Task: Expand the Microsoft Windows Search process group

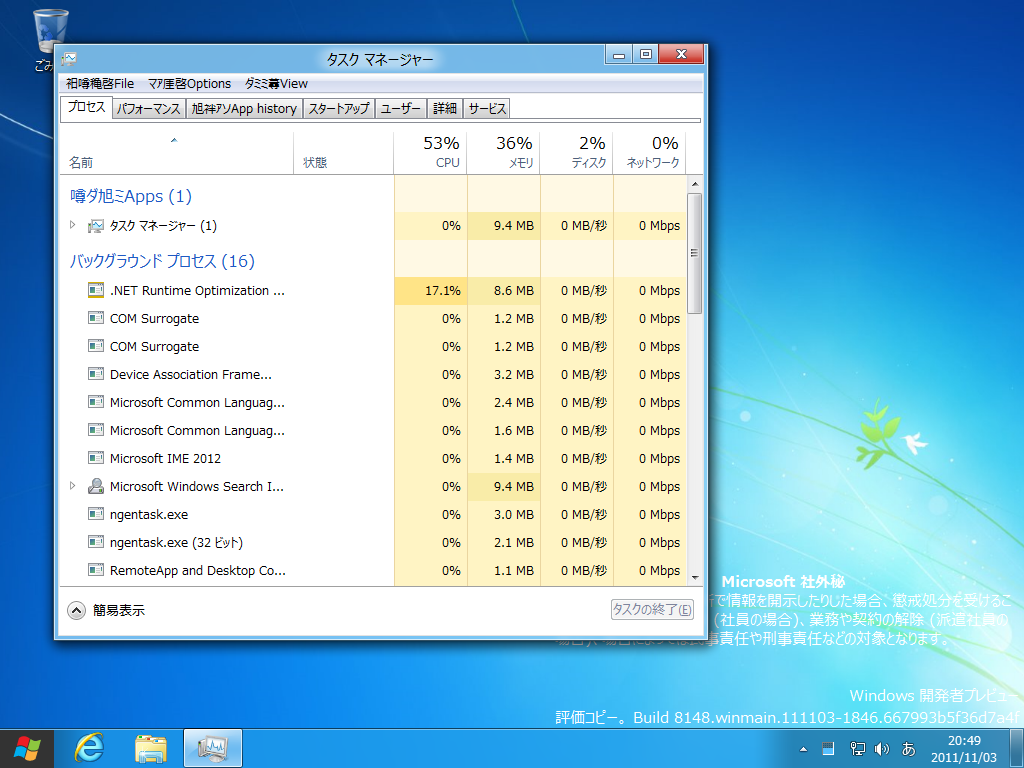Action: pyautogui.click(x=73, y=487)
